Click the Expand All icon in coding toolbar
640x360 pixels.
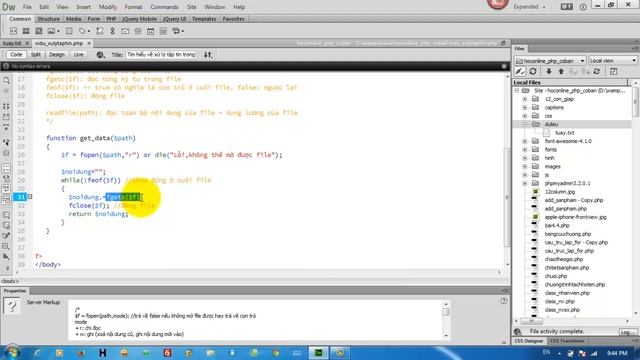pyautogui.click(x=6, y=127)
